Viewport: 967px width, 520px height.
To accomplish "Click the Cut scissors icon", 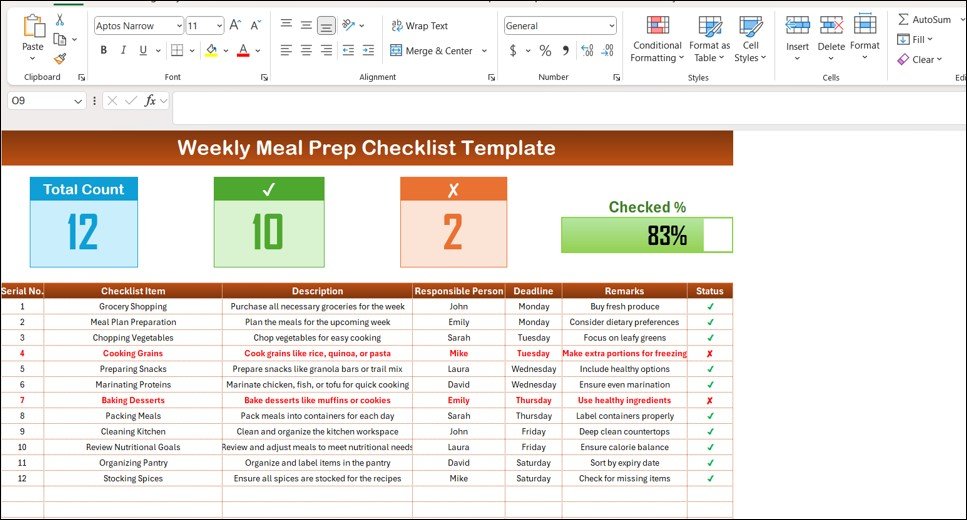I will click(x=60, y=20).
